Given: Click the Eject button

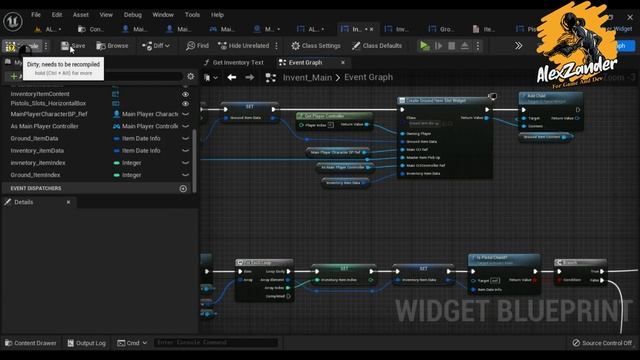Looking at the screenshot, I should click(x=464, y=46).
